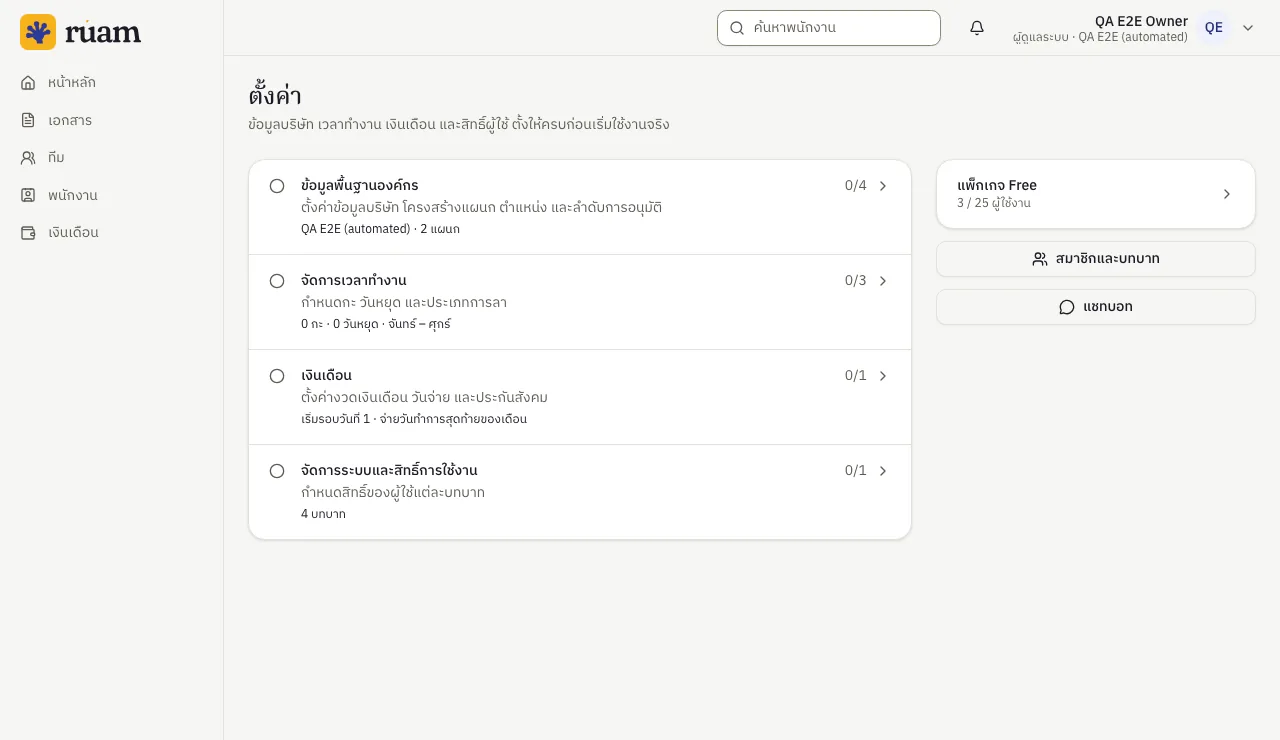This screenshot has height=740, width=1280.
Task: Click status circle for จัดการเวลาทำงาน
Action: (x=277, y=281)
